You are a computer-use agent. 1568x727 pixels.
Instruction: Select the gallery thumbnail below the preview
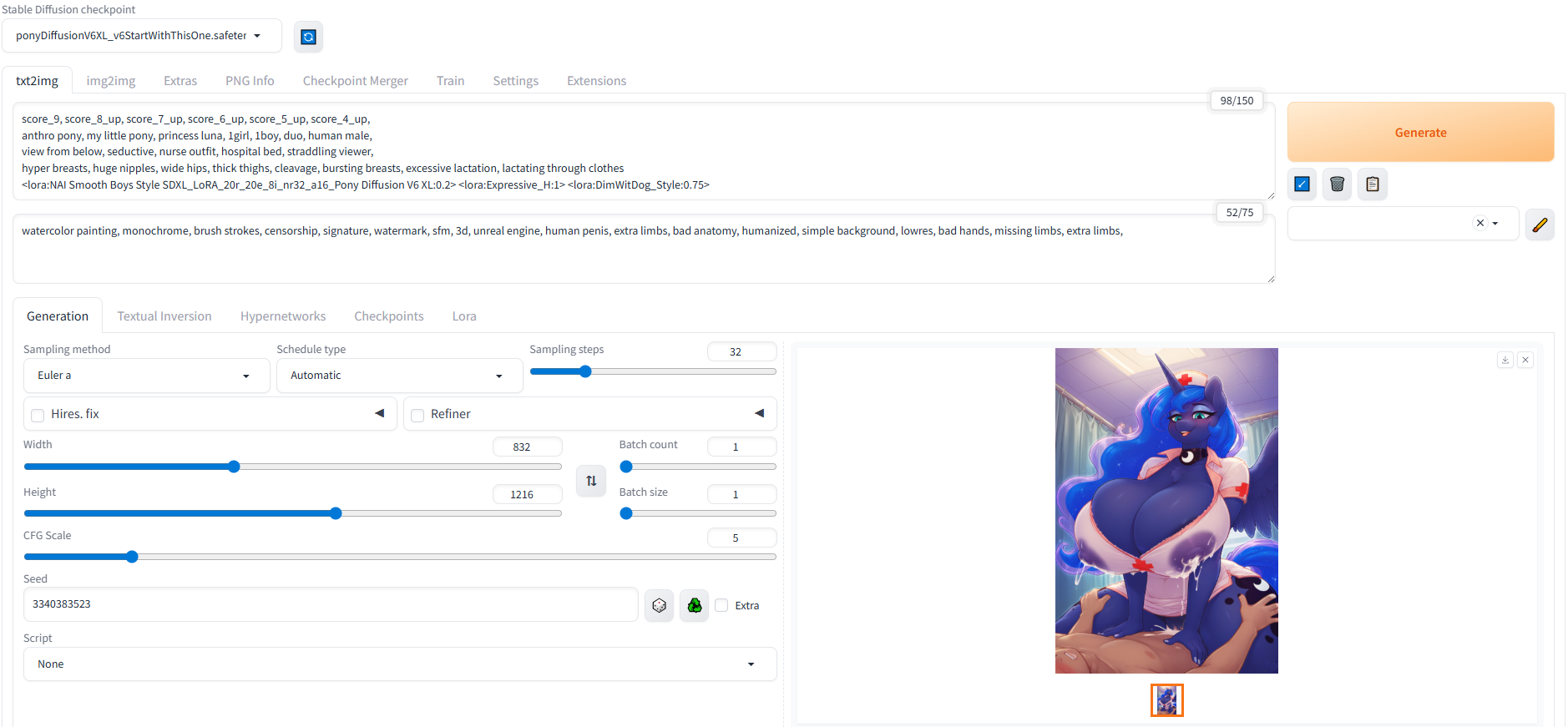(1166, 700)
